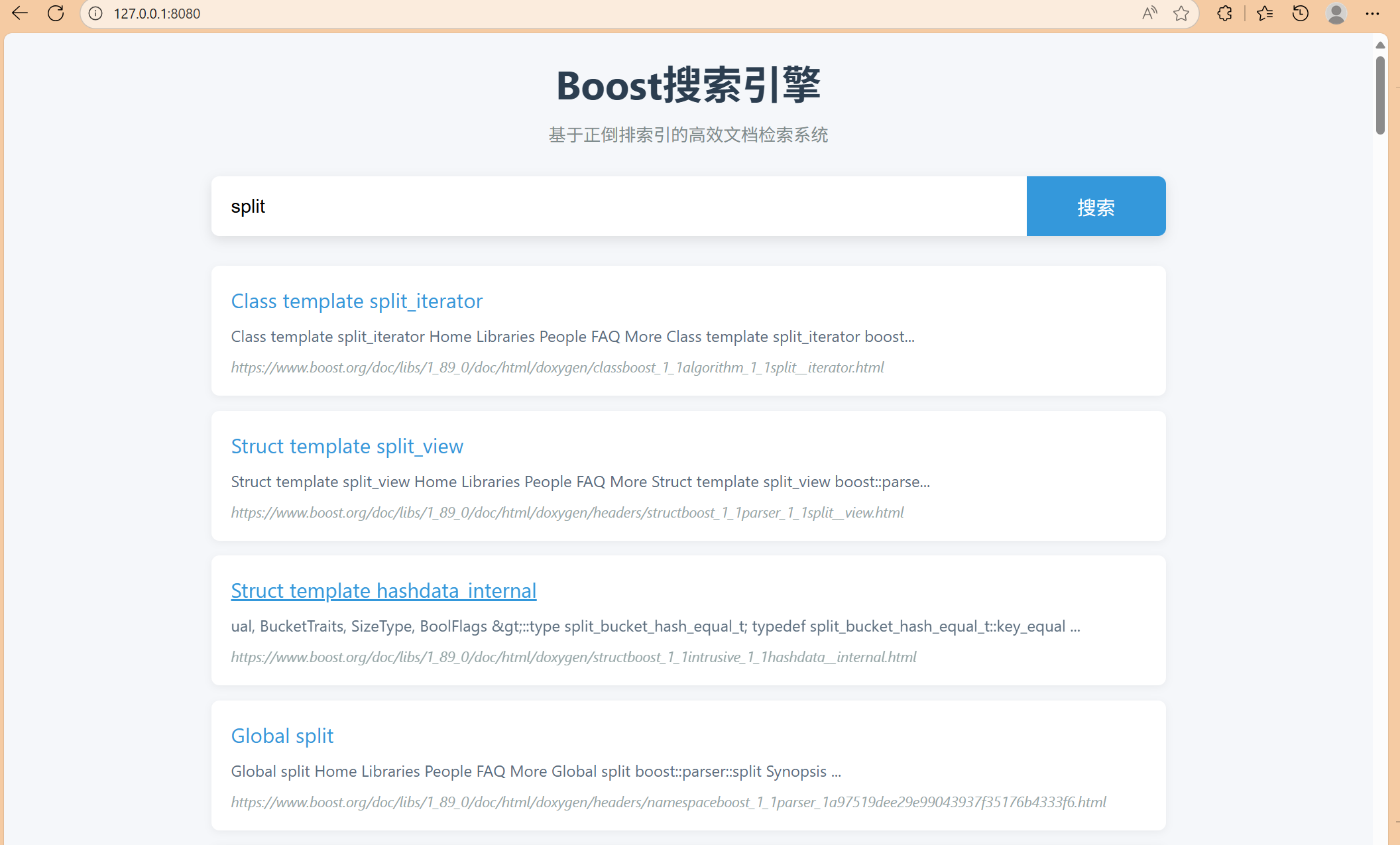Viewport: 1400px width, 845px height.
Task: View site information icon in address bar
Action: click(x=95, y=13)
